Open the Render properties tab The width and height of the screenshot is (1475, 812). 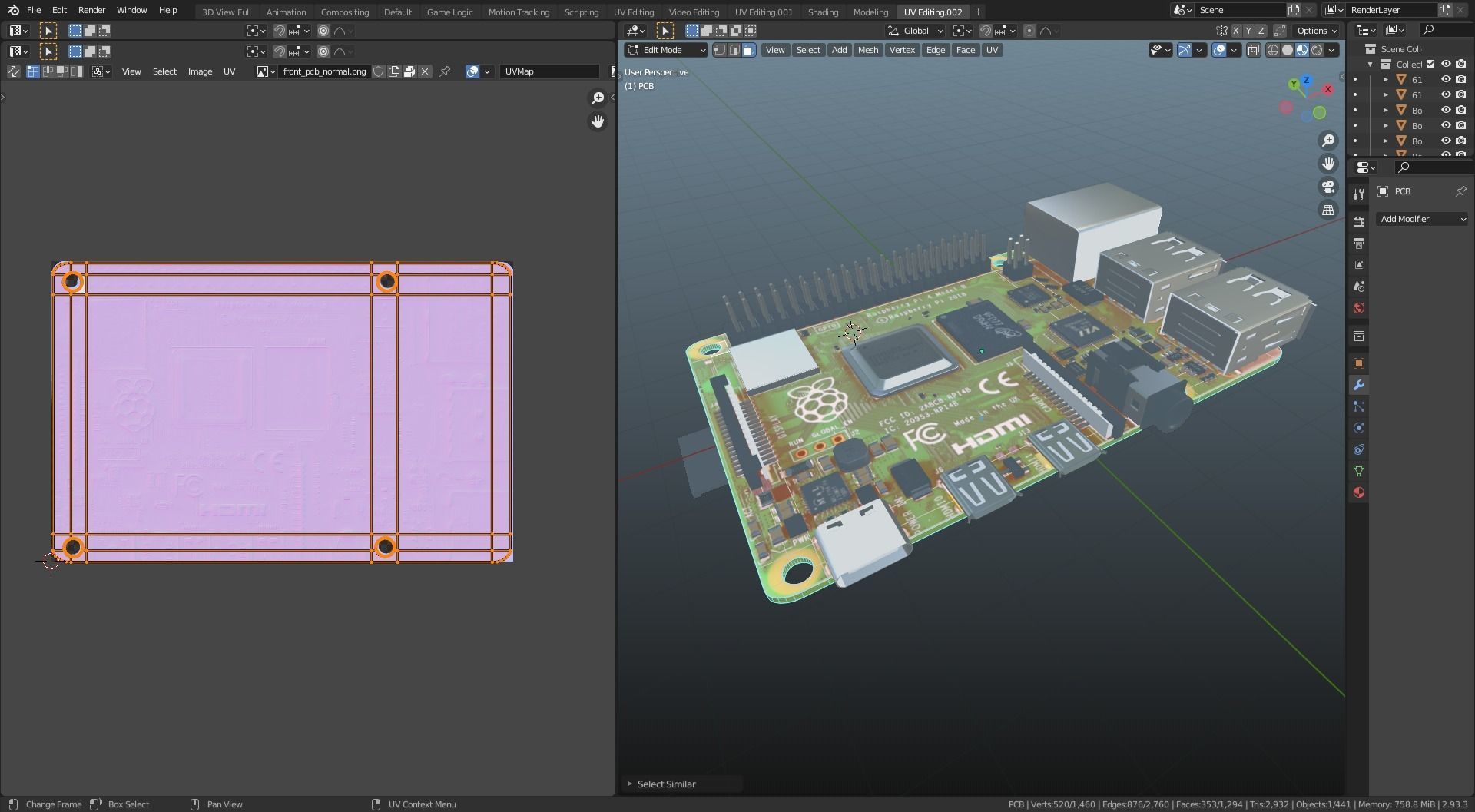point(1359,221)
